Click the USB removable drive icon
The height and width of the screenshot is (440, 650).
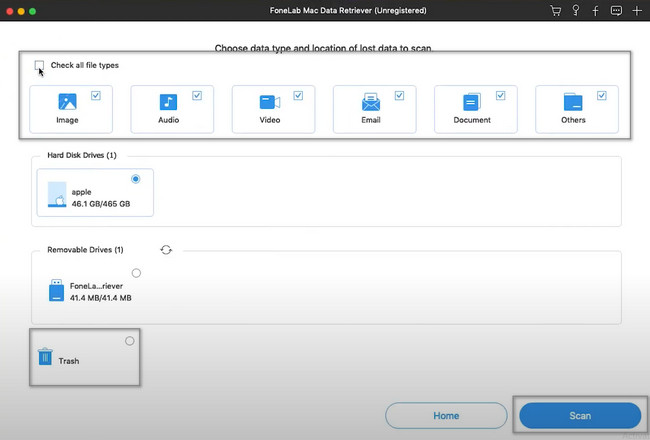pos(56,290)
